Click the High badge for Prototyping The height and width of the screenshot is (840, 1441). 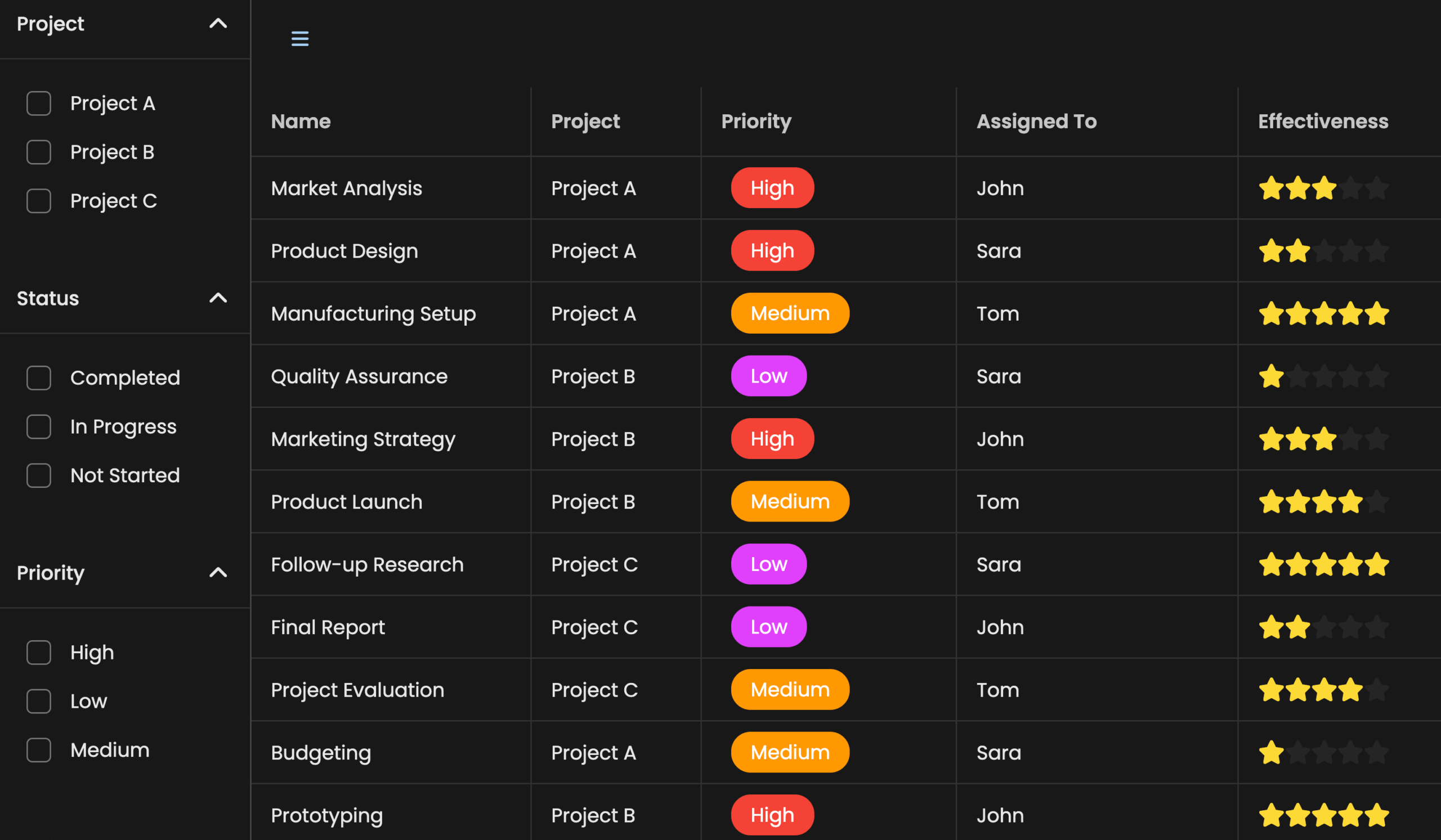point(772,815)
